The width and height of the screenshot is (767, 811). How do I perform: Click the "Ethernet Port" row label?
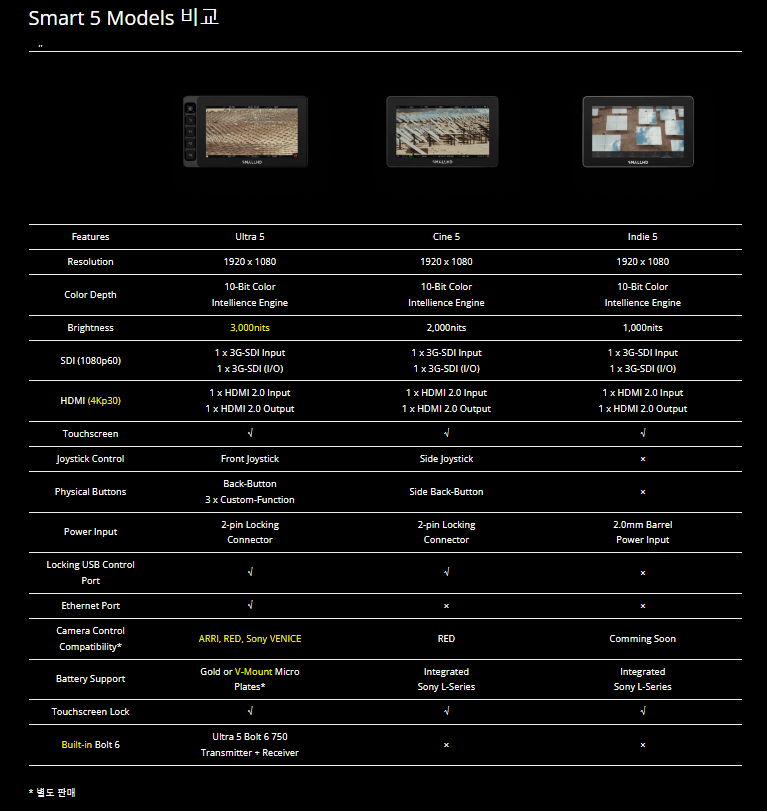[x=91, y=606]
